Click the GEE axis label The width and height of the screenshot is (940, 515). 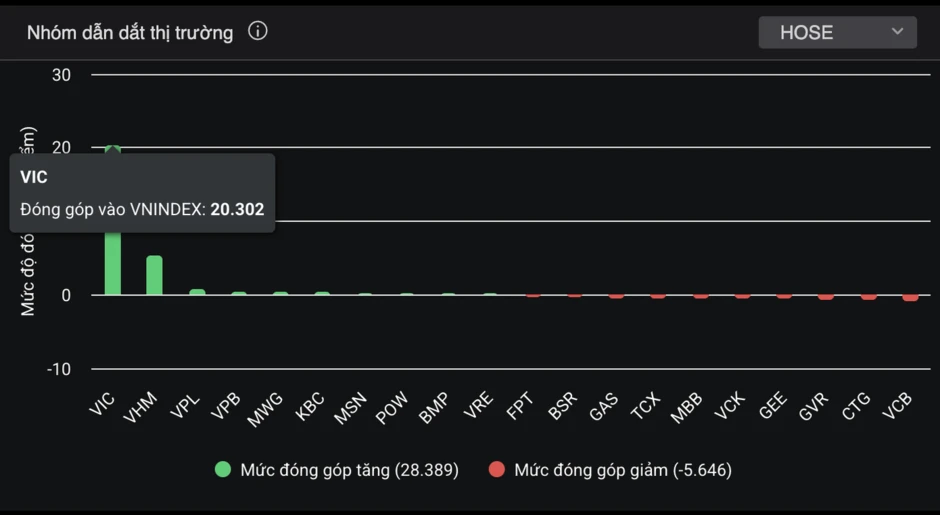pos(772,406)
